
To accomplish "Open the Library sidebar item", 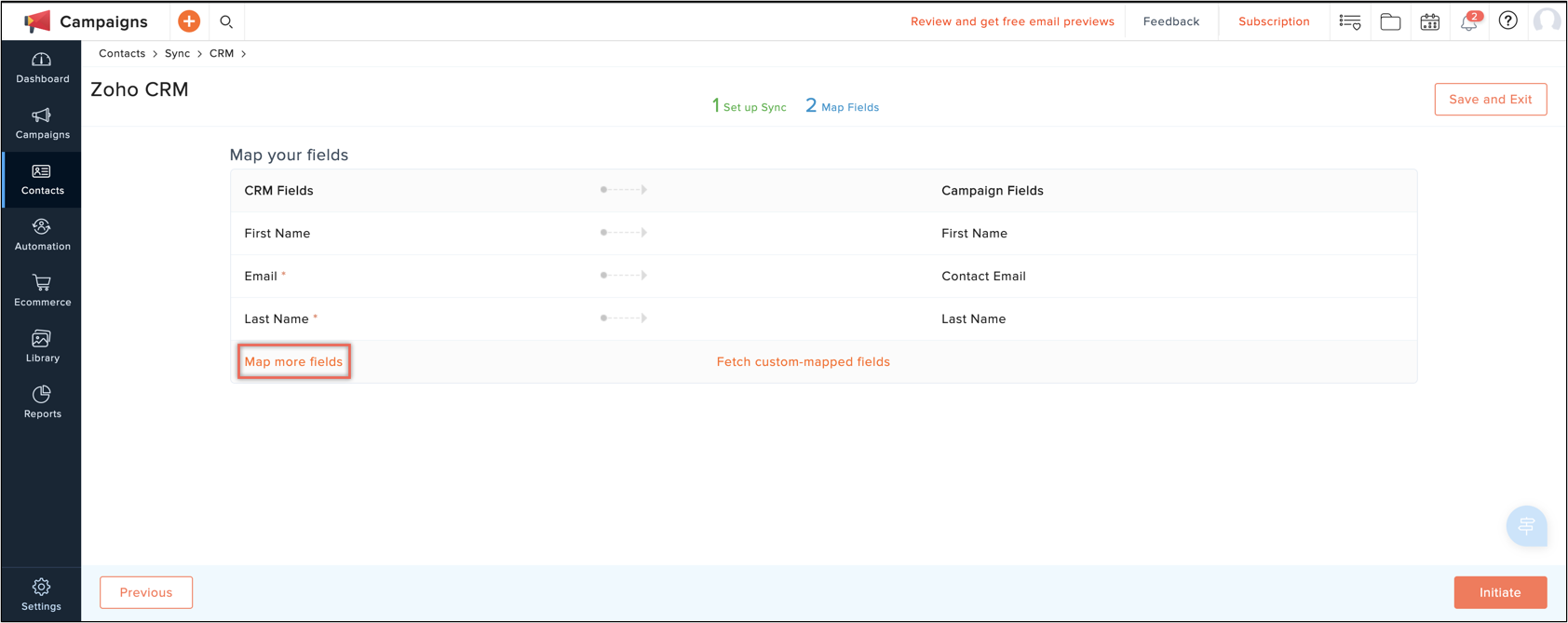I will (42, 347).
